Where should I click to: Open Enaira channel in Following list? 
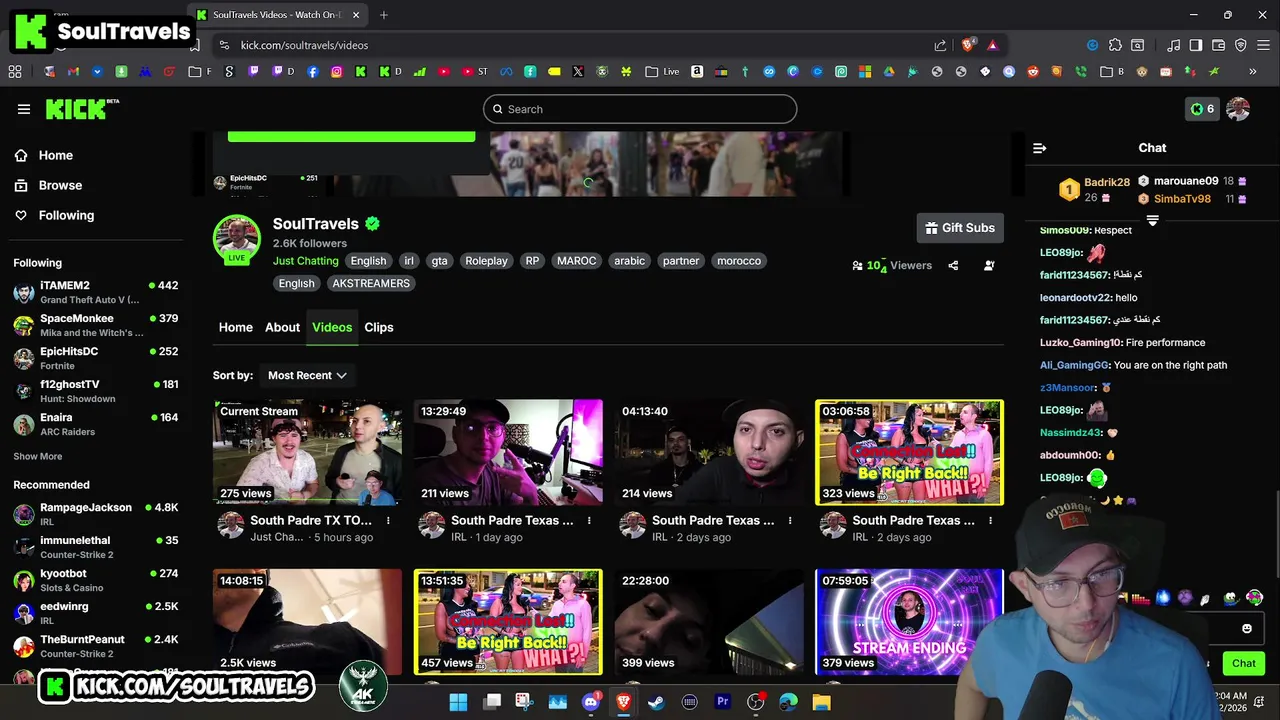tap(96, 424)
